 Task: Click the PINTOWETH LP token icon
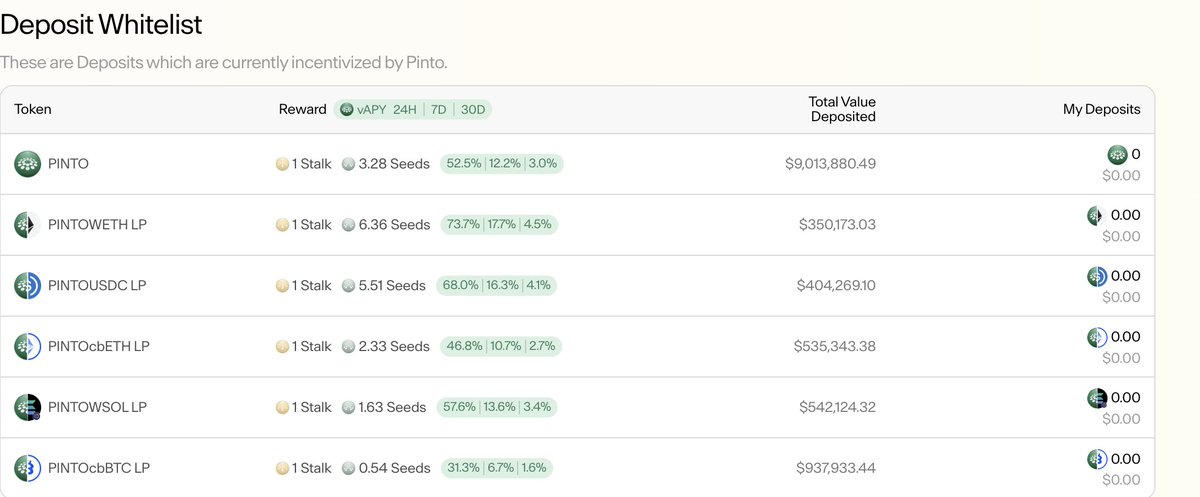point(27,225)
